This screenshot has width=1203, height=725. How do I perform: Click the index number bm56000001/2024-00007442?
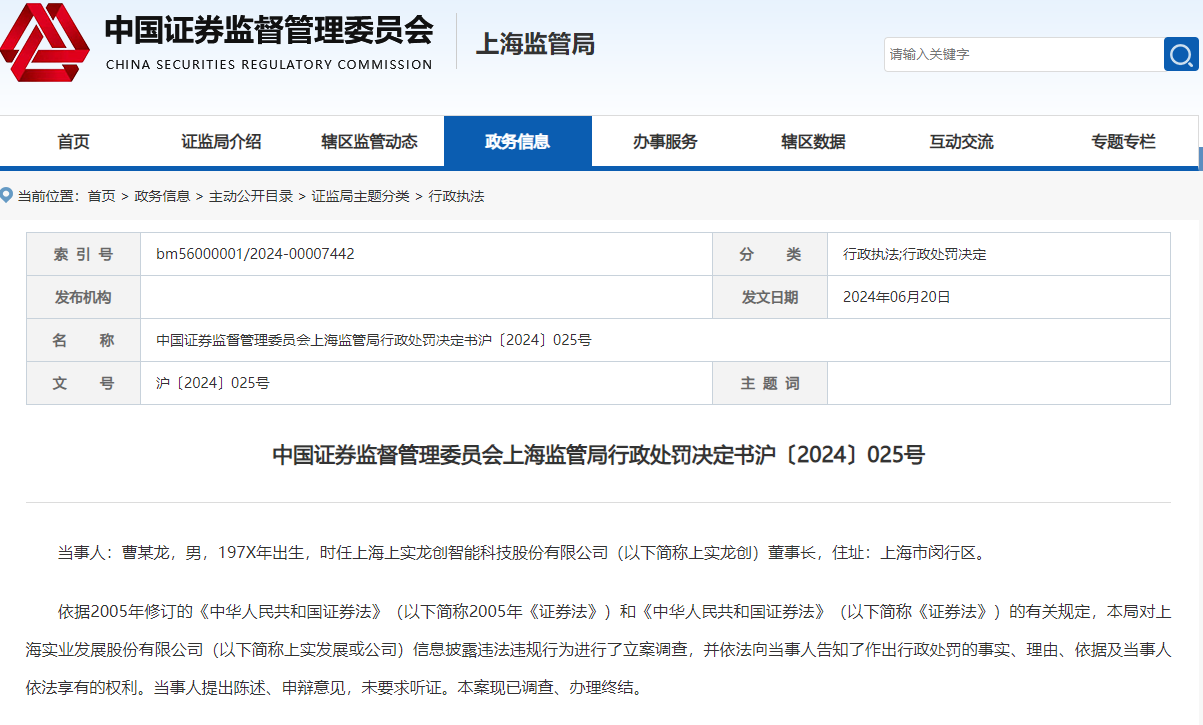255,254
